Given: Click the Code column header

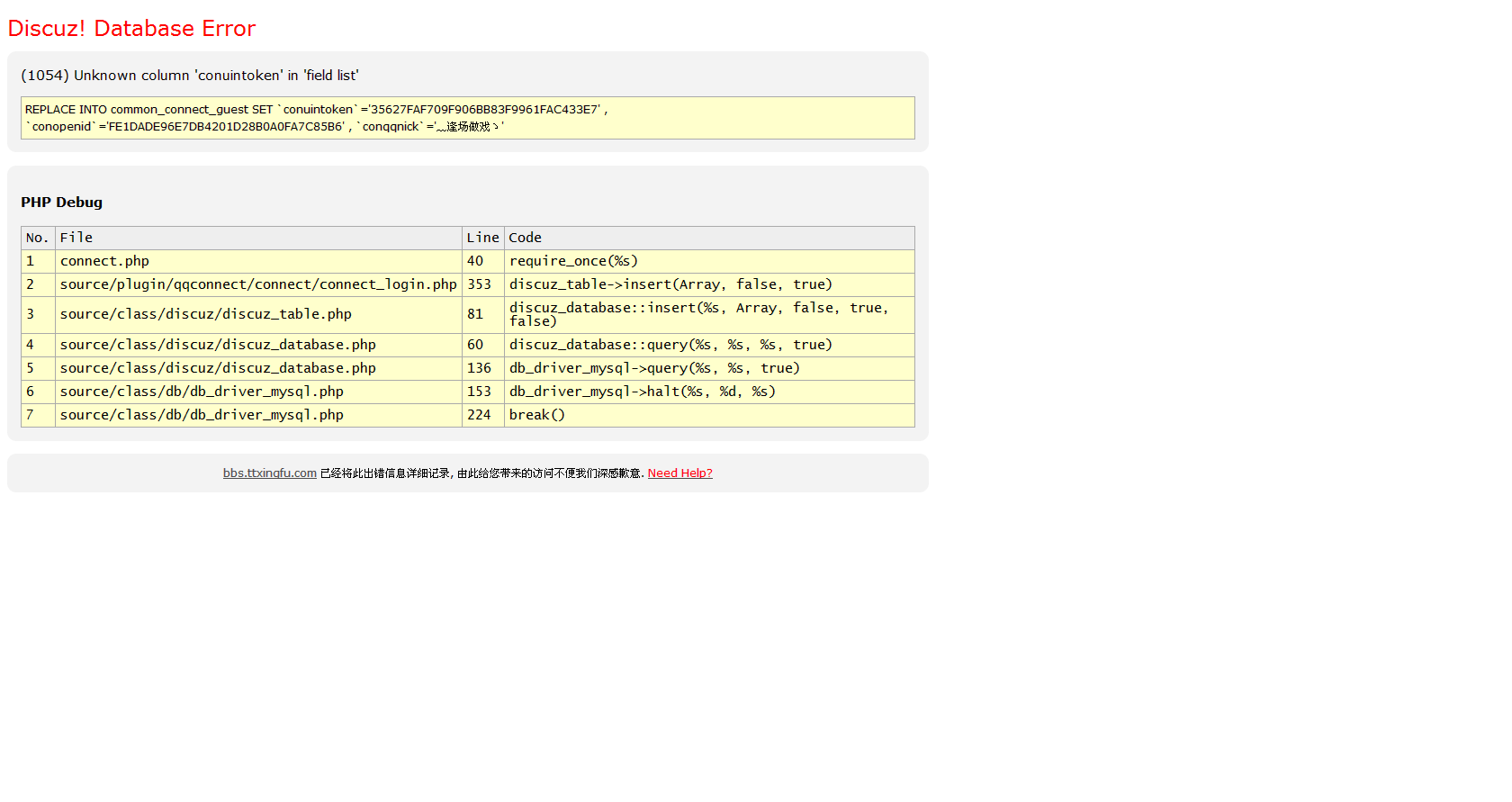Looking at the screenshot, I should point(709,238).
